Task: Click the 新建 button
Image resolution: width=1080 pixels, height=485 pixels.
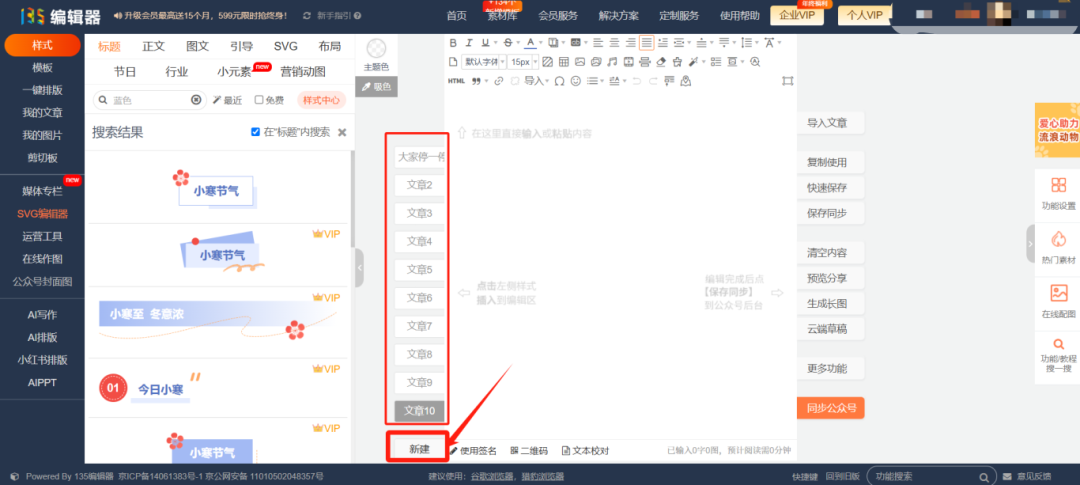Action: click(419, 449)
